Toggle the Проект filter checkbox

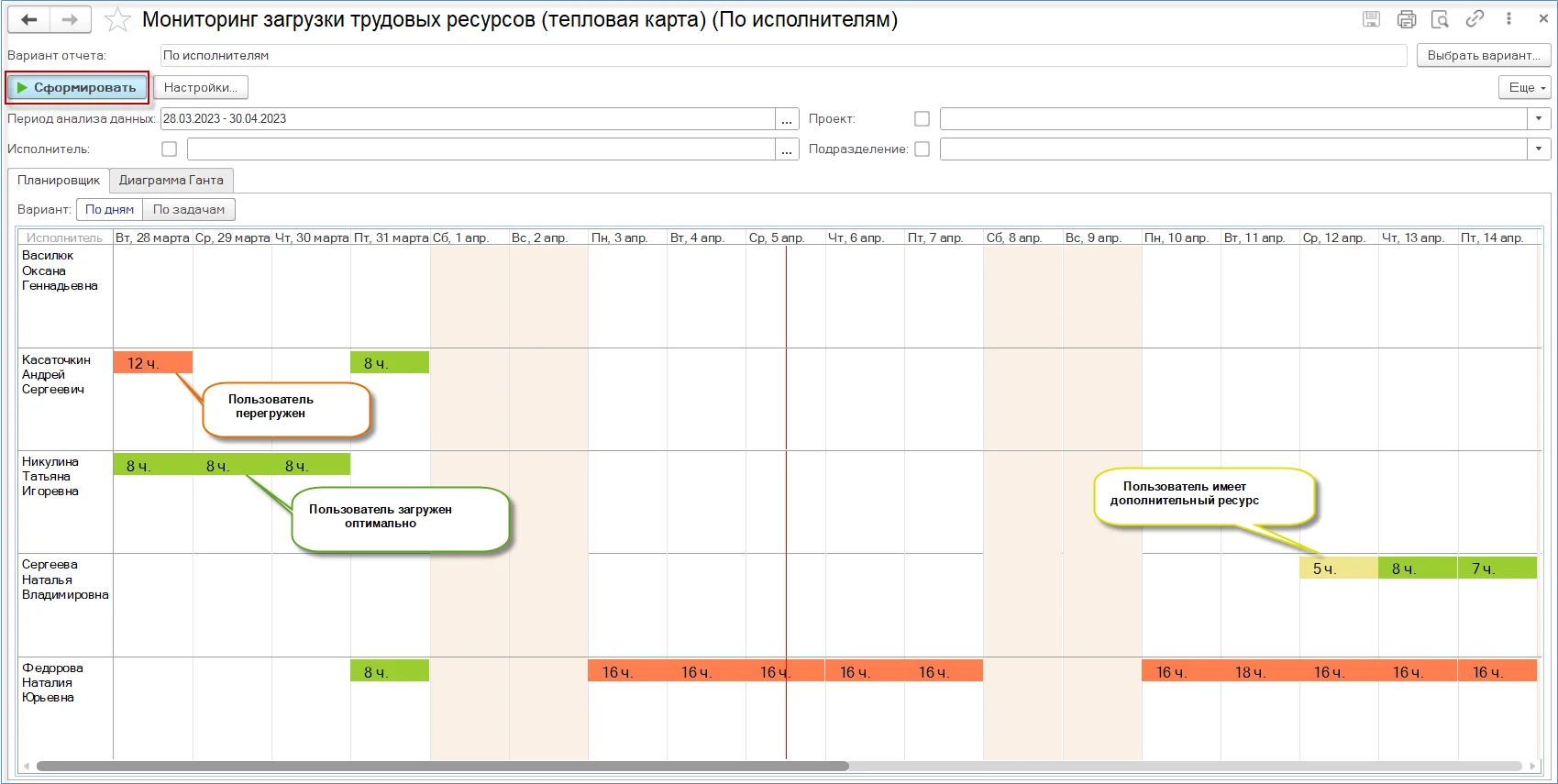click(922, 118)
